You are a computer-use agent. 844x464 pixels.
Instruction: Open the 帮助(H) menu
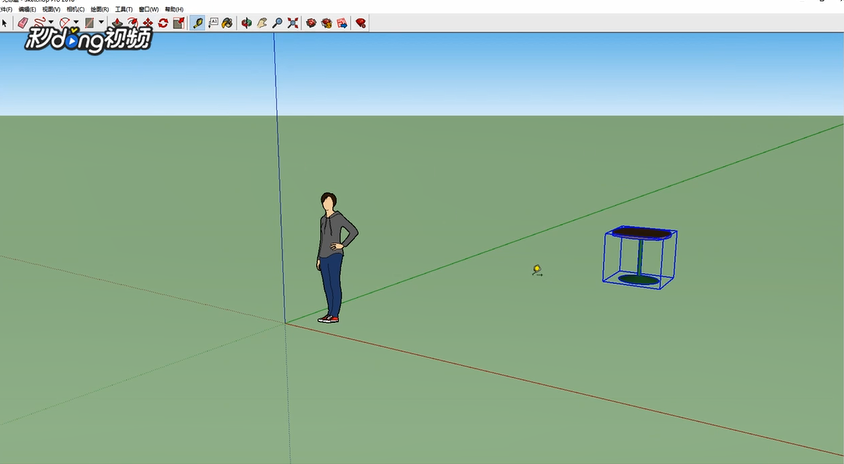tap(174, 9)
